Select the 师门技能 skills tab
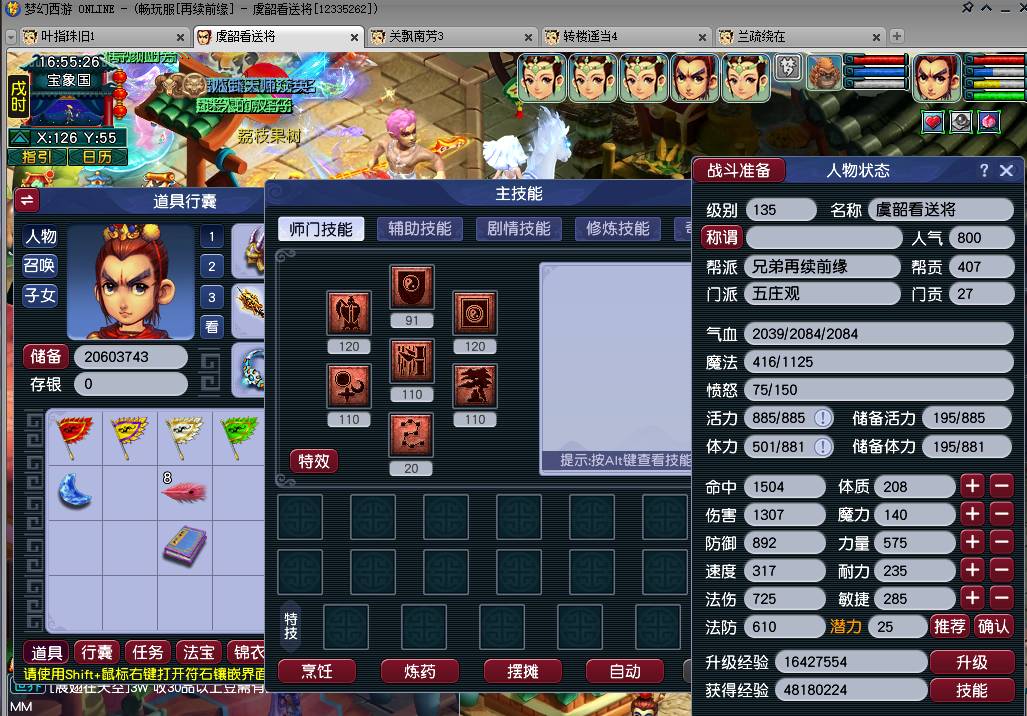Viewport: 1027px width, 716px height. click(x=321, y=229)
